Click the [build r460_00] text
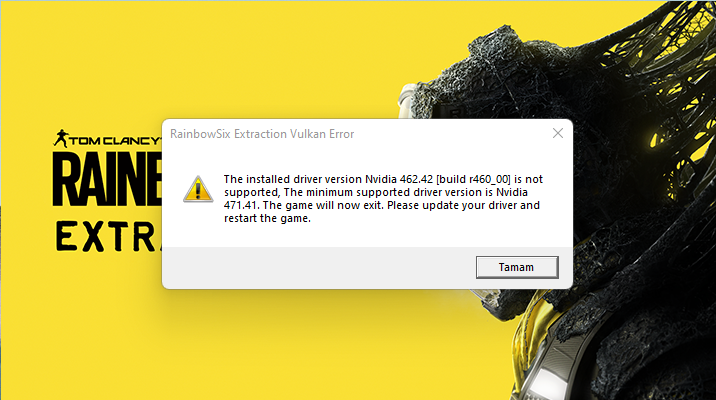The width and height of the screenshot is (716, 400). point(474,179)
